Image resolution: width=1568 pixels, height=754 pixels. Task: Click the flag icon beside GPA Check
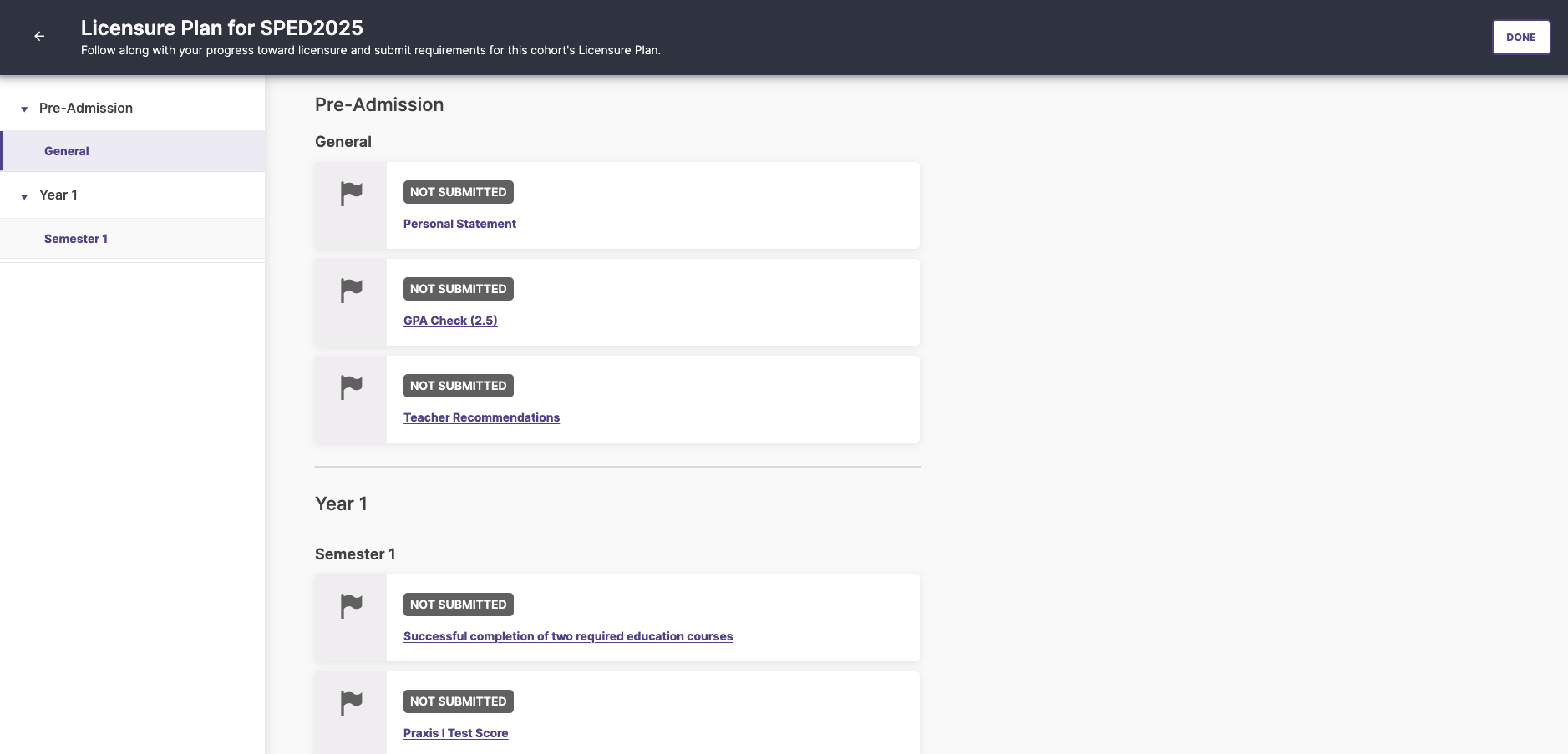(352, 291)
